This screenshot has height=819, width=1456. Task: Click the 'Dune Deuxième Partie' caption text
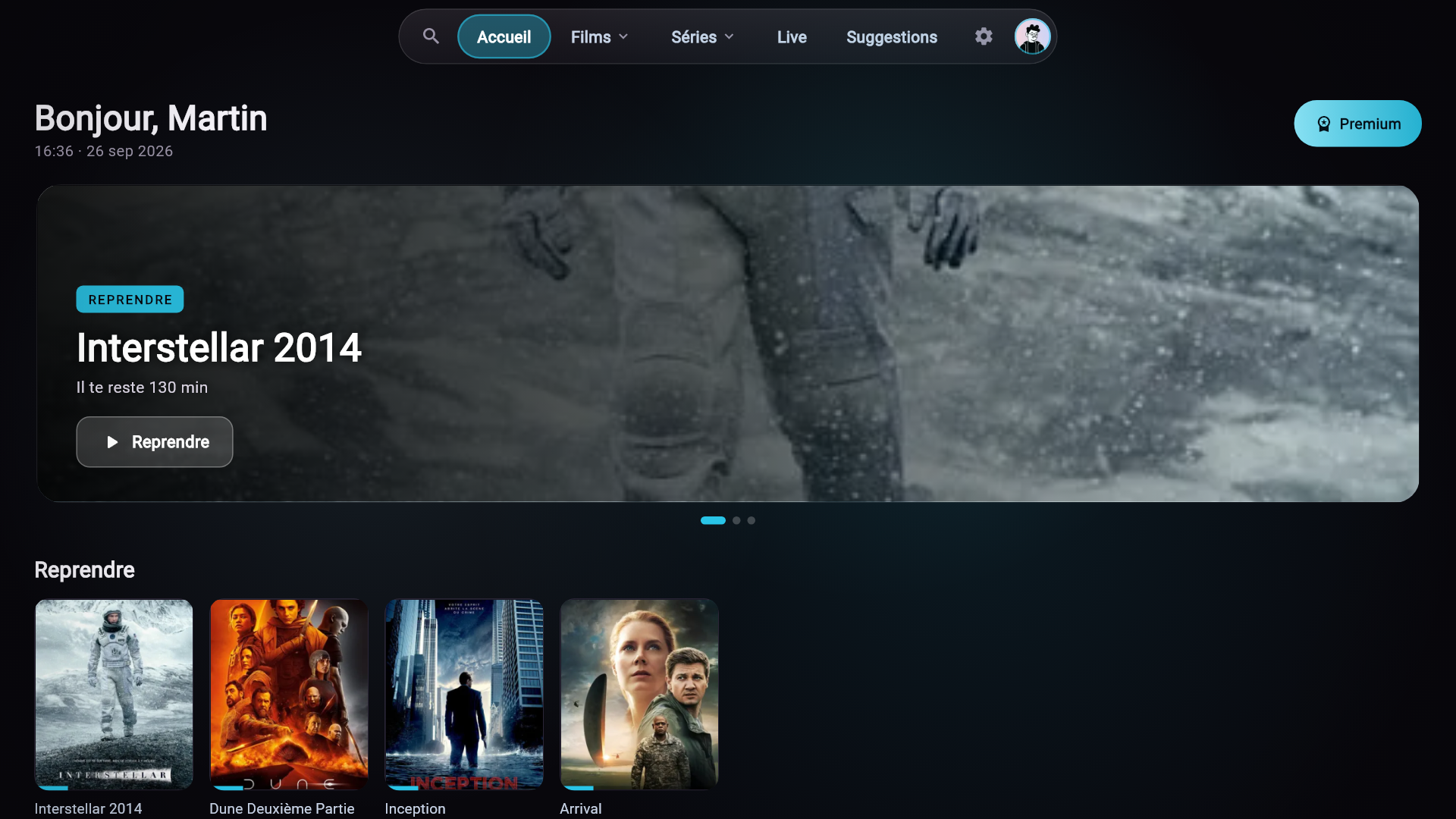(282, 808)
